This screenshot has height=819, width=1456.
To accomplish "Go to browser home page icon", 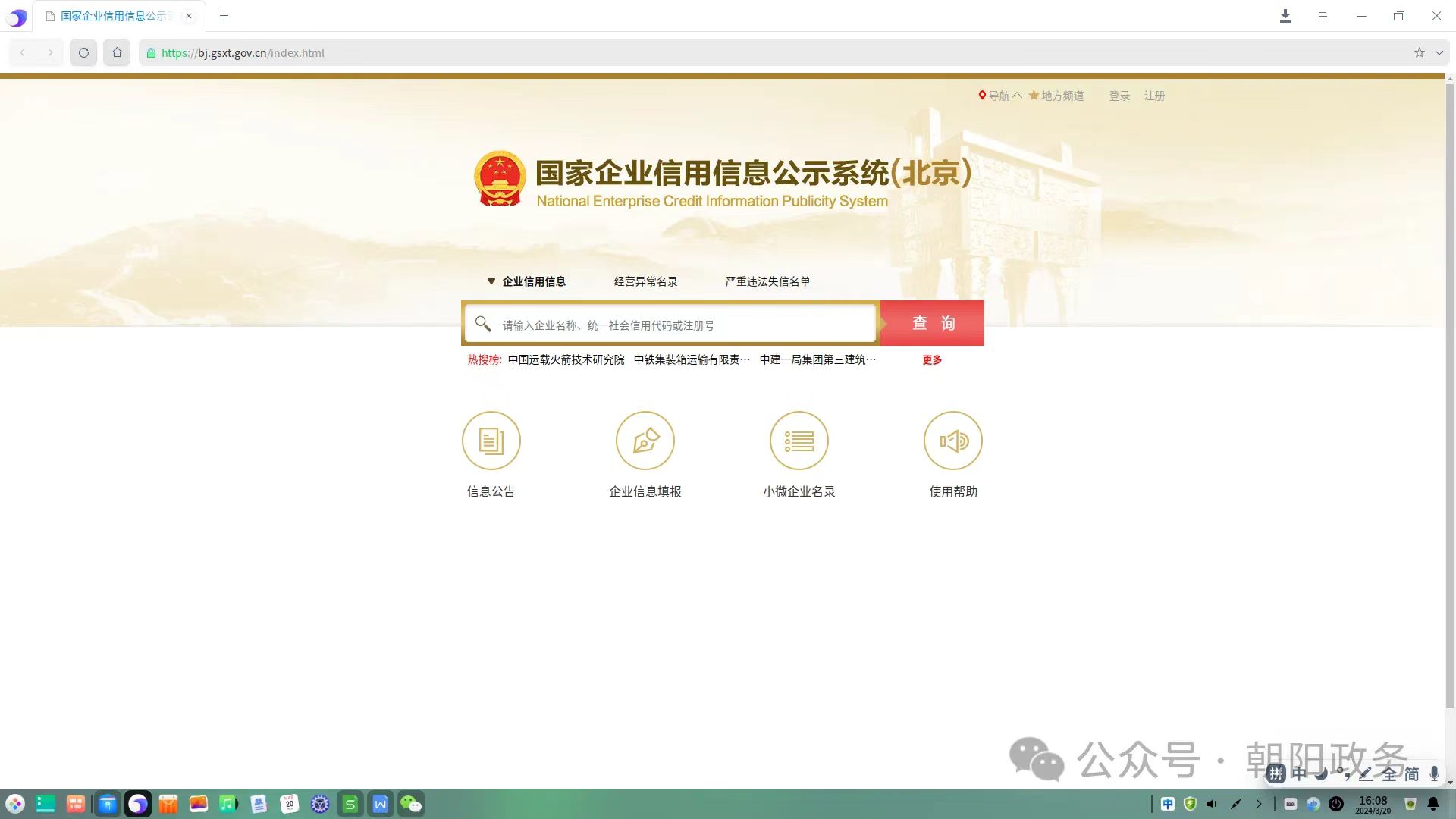I will tap(117, 53).
